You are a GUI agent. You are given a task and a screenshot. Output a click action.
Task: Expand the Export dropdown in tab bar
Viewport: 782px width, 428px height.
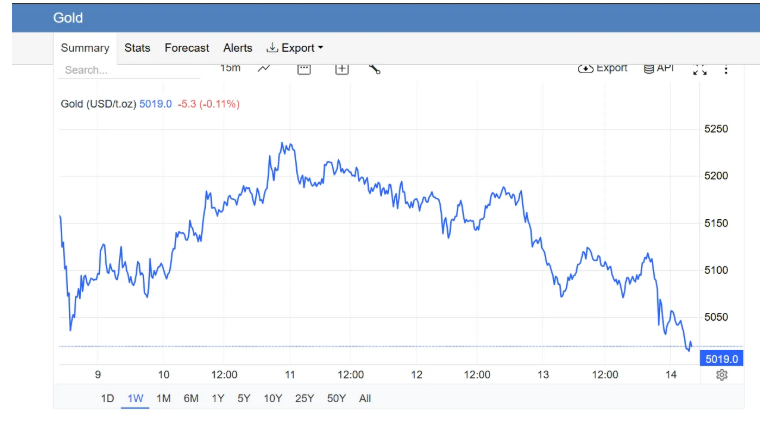click(295, 48)
